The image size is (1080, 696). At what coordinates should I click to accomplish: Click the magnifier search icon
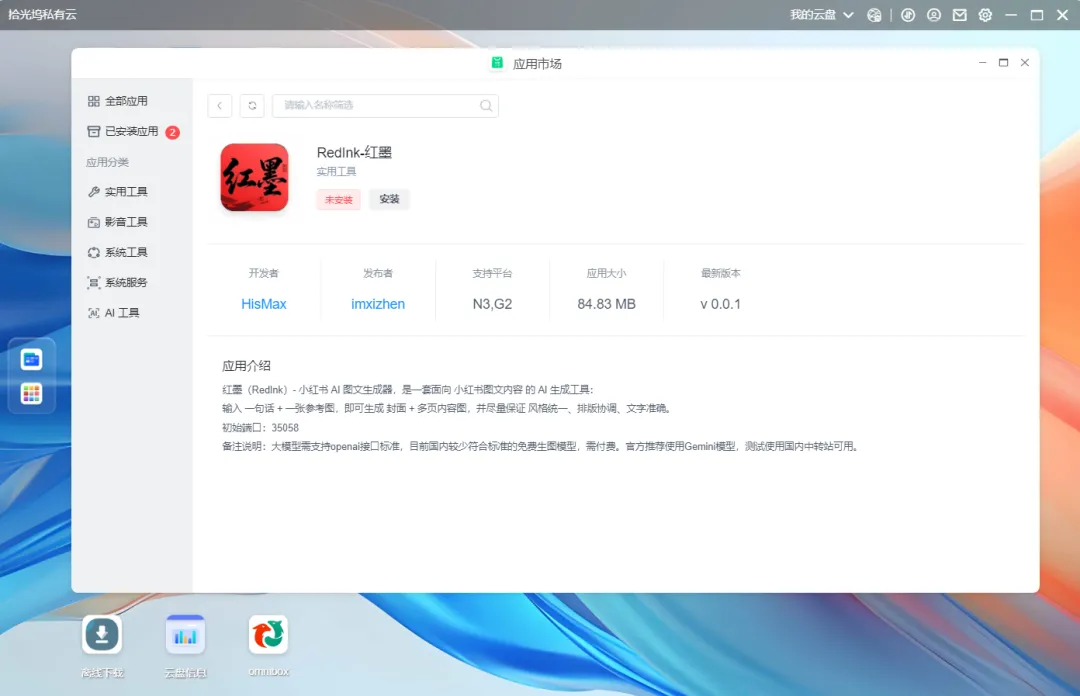pyautogui.click(x=486, y=105)
